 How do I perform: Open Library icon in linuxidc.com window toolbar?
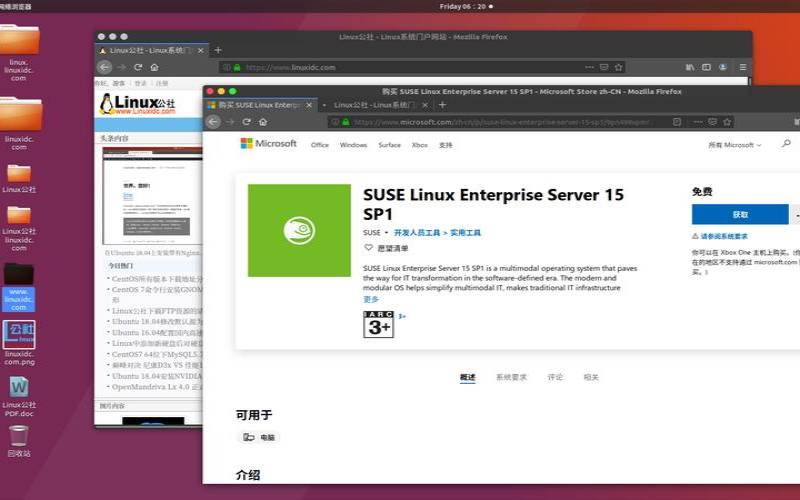690,67
